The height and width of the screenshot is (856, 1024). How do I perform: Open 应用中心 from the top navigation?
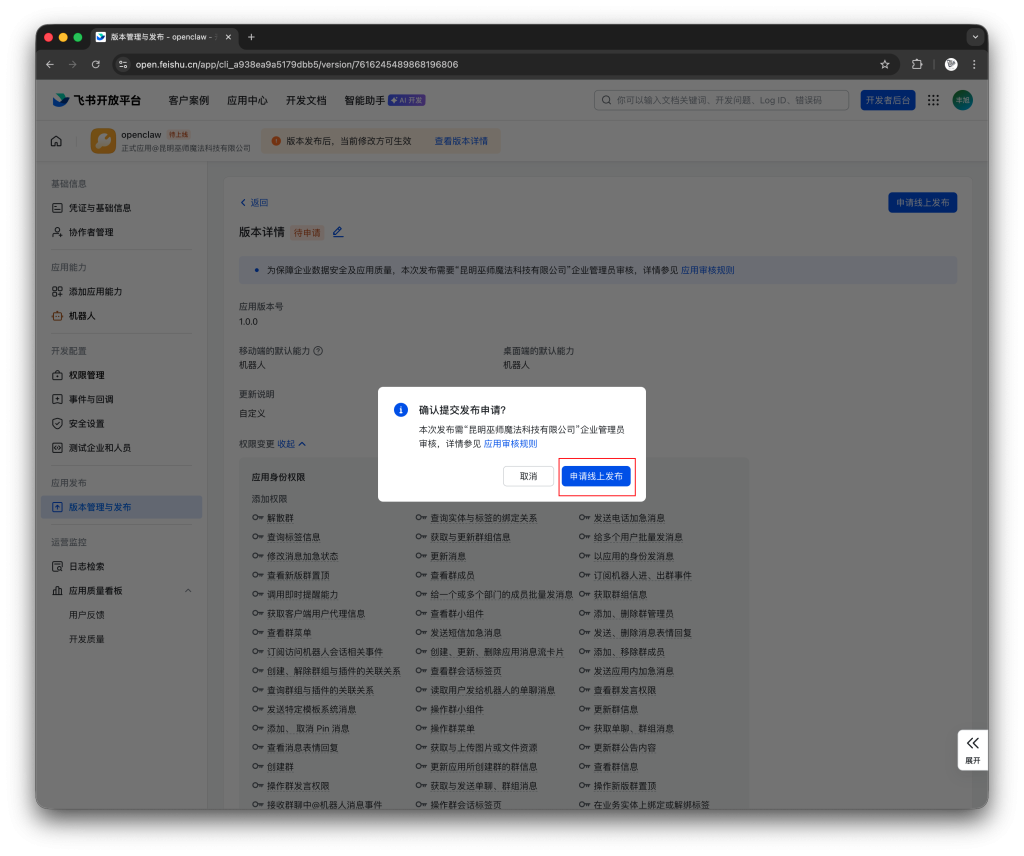tap(247, 100)
